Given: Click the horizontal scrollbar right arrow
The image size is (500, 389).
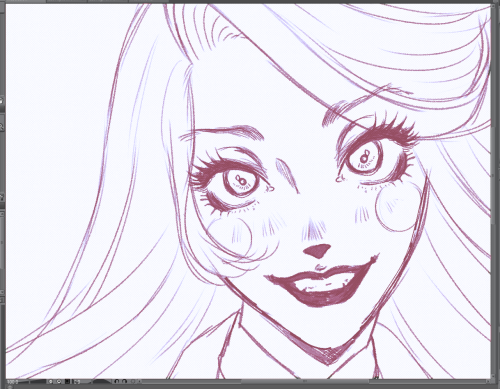Looking at the screenshot, I should tap(488, 381).
